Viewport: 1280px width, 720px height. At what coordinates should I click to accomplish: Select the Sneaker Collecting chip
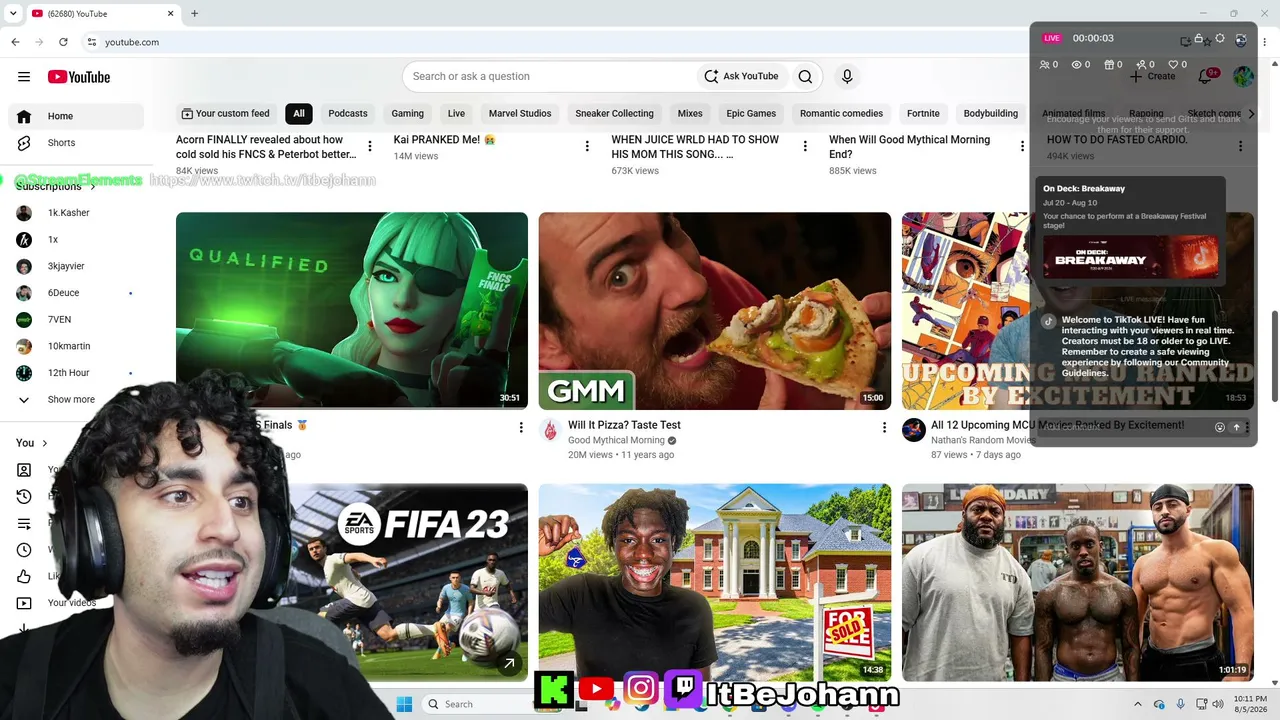click(x=614, y=114)
